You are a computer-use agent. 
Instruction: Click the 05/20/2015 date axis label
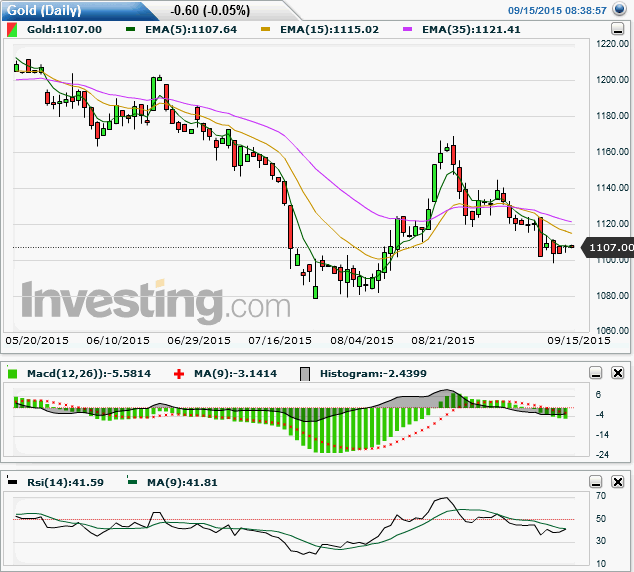click(37, 340)
